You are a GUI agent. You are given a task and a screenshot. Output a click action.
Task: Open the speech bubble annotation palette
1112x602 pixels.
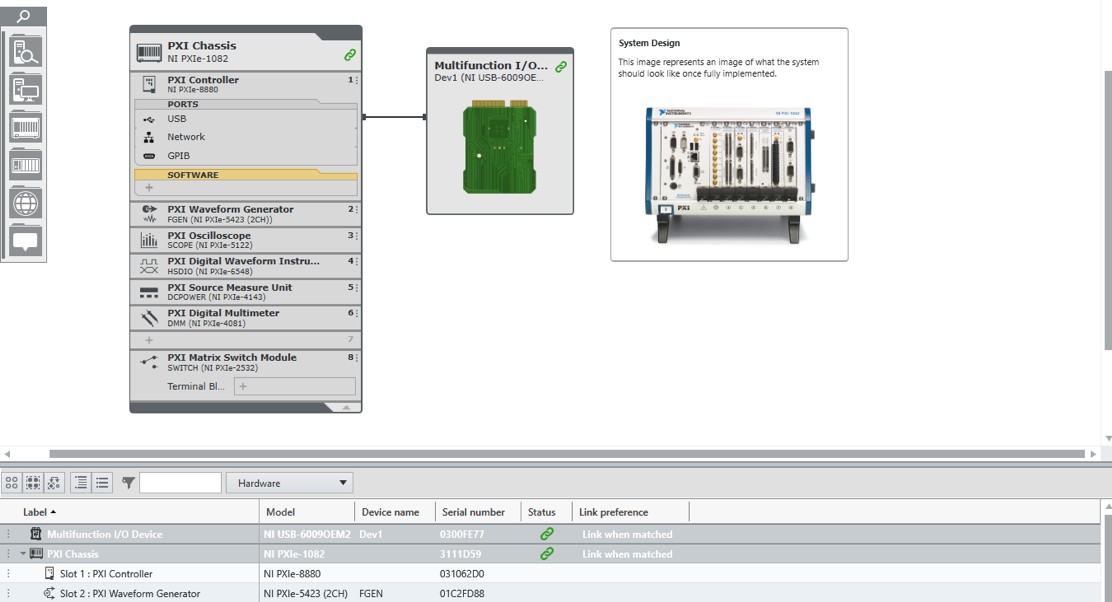coord(26,241)
